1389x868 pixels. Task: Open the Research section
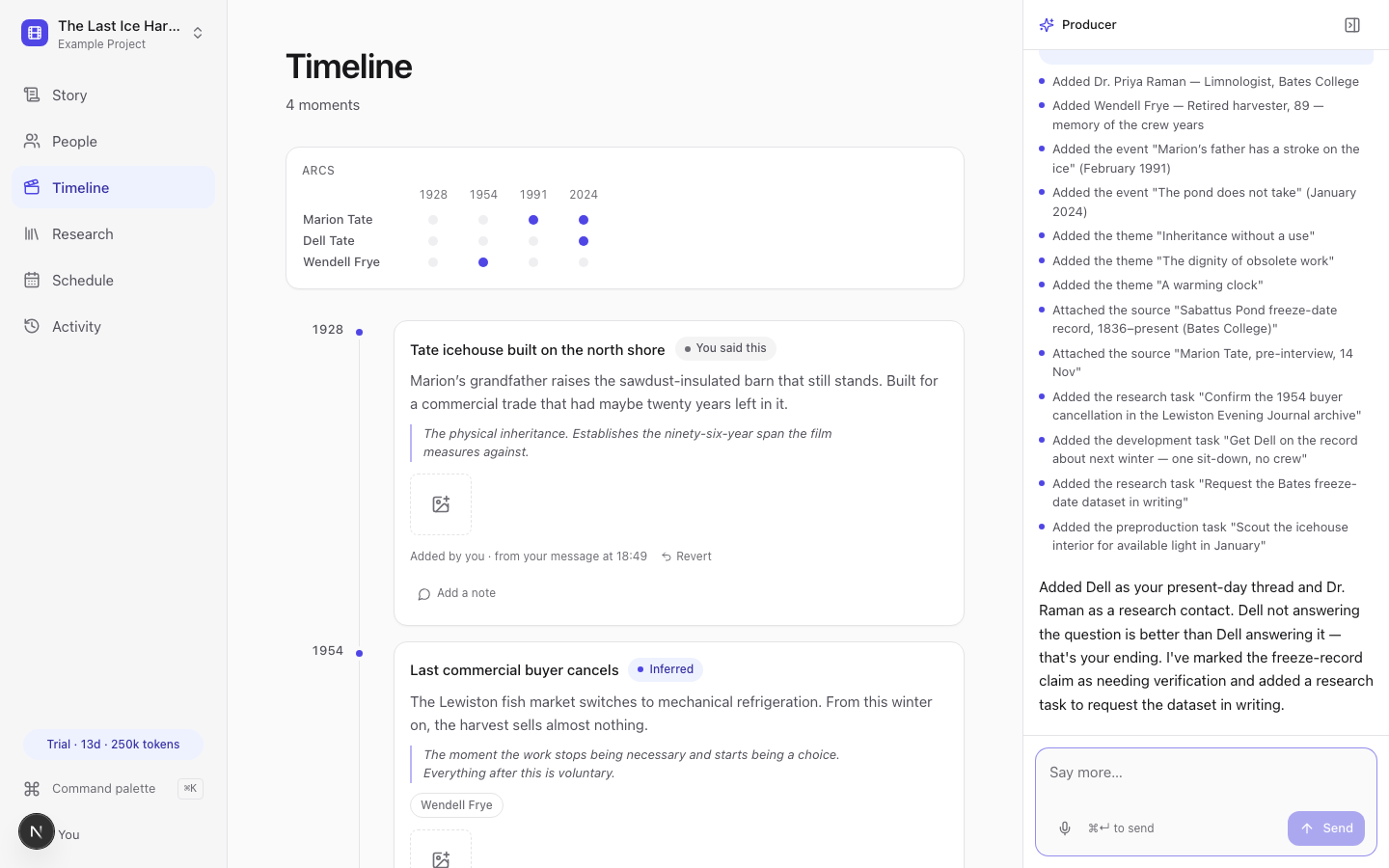[x=113, y=233]
